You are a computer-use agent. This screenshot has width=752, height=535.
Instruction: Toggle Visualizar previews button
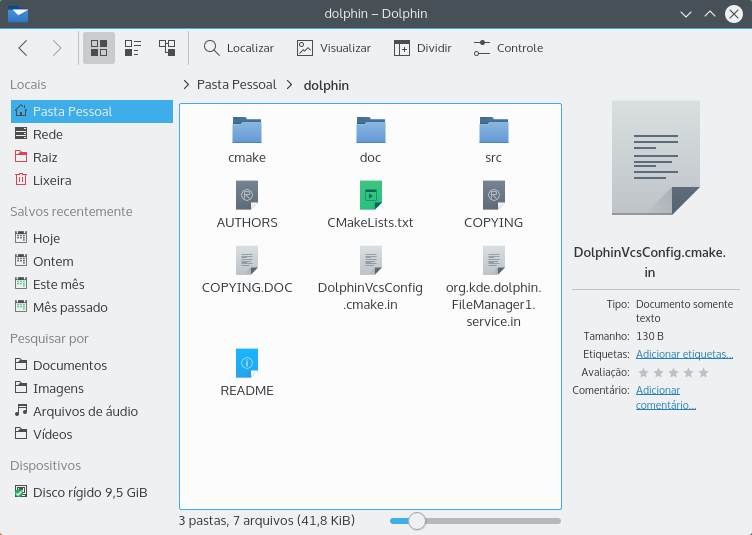coord(333,48)
